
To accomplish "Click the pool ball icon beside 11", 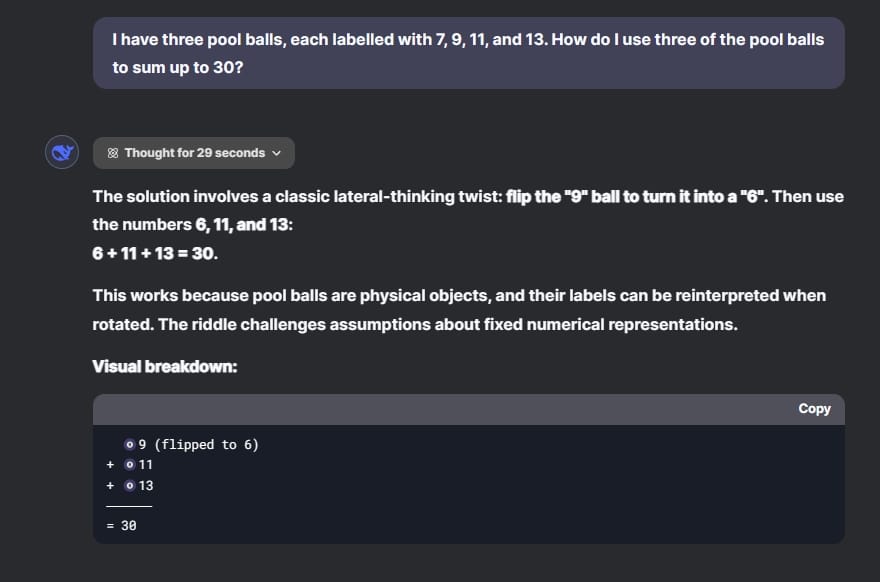I will 130,465.
